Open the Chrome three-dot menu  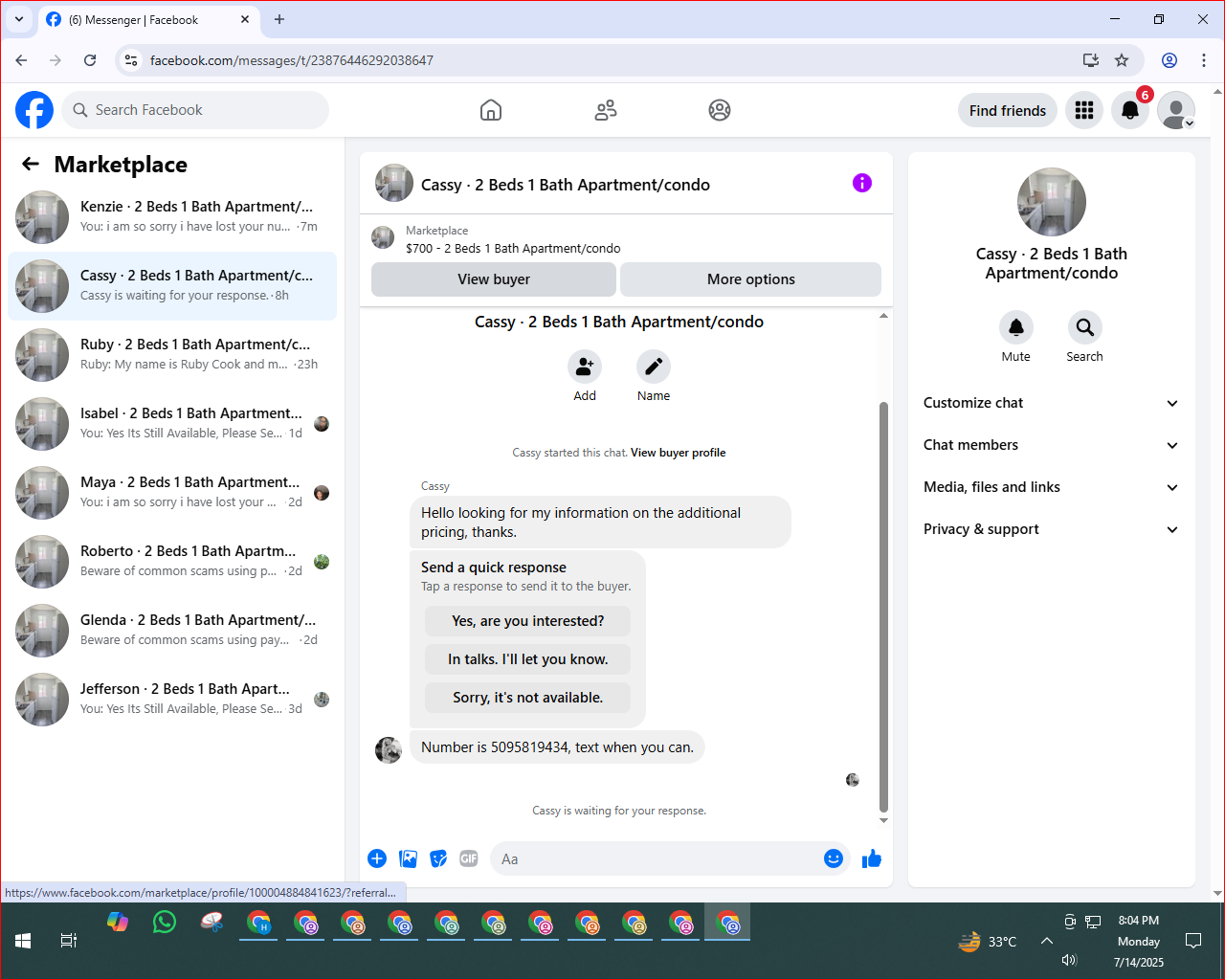(1204, 60)
